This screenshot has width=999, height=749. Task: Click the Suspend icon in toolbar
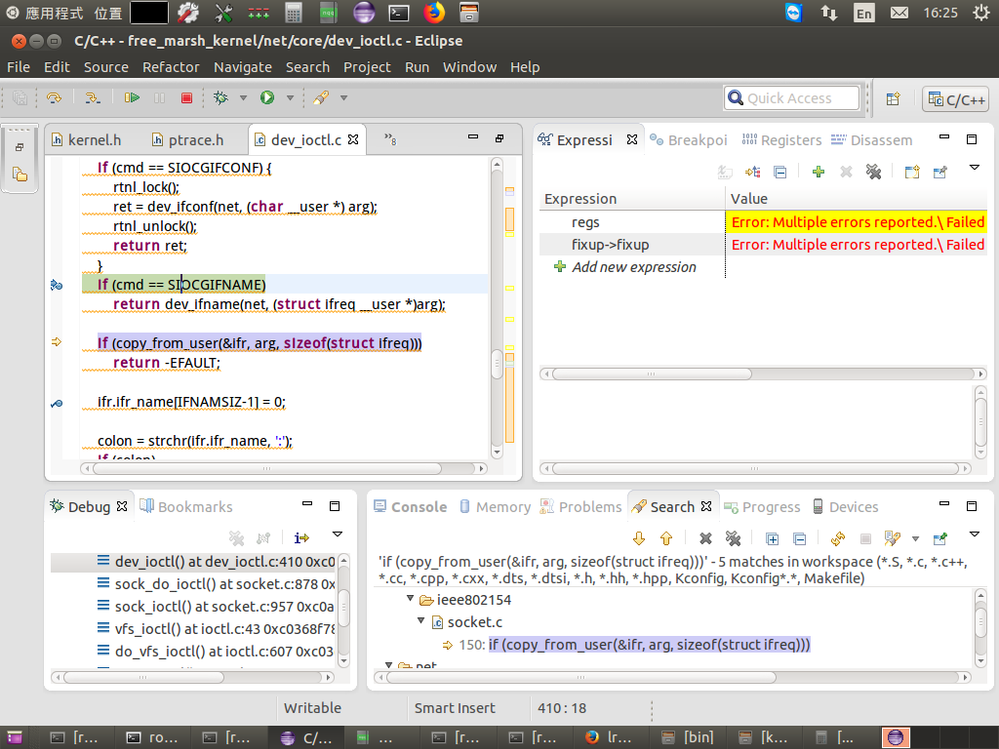point(159,97)
